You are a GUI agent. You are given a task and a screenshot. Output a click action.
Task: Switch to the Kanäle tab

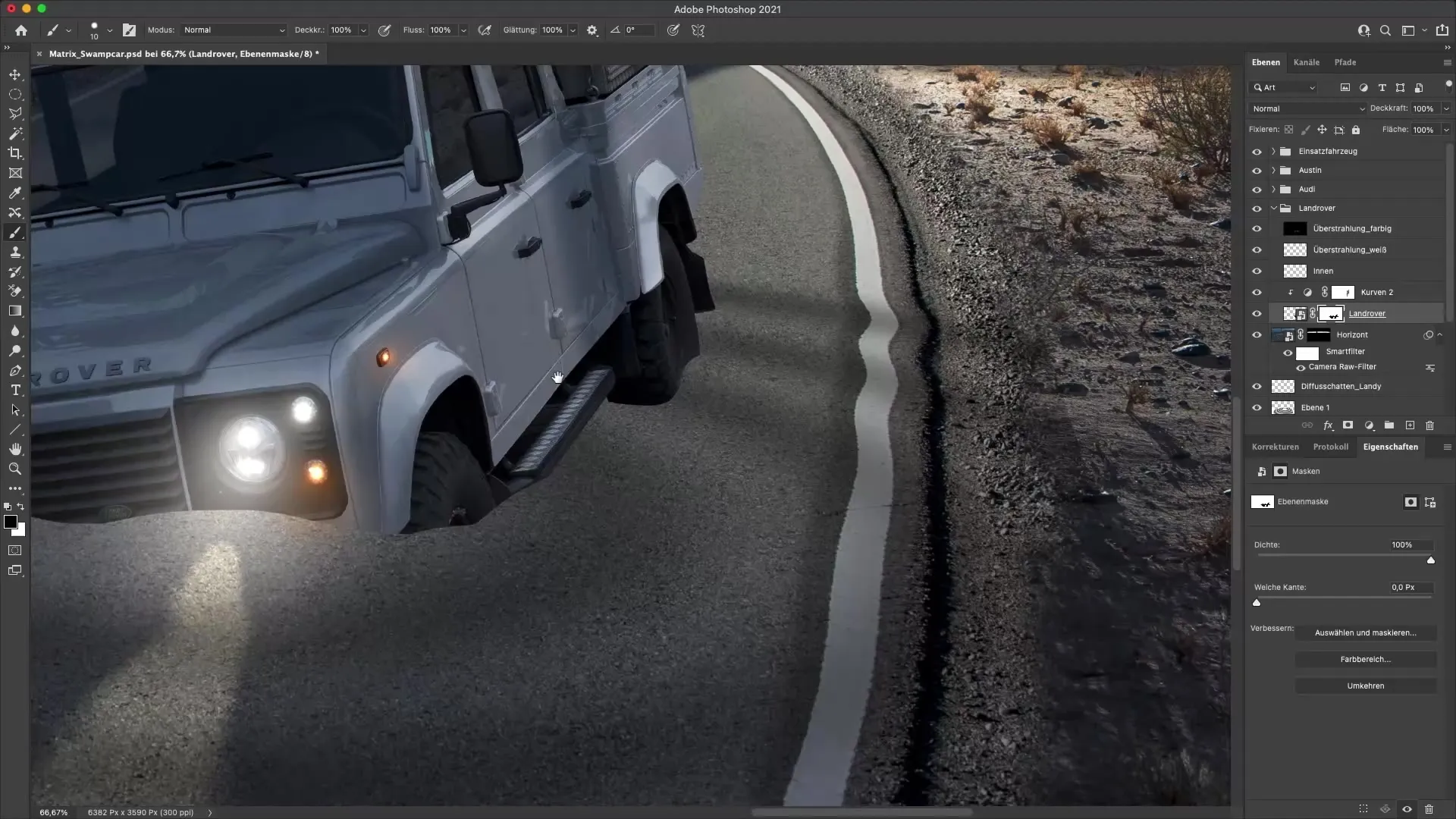(1307, 62)
